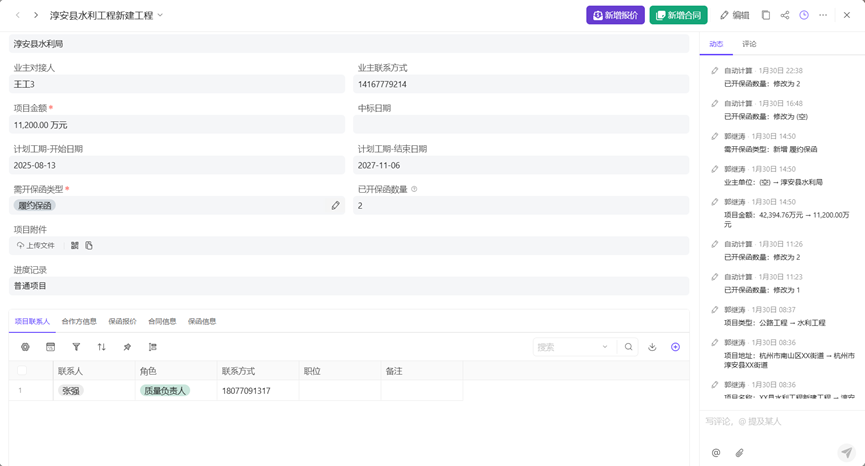Image resolution: width=865 pixels, height=466 pixels.
Task: Edit 需开保函类型 with the pencil icon
Action: [335, 205]
